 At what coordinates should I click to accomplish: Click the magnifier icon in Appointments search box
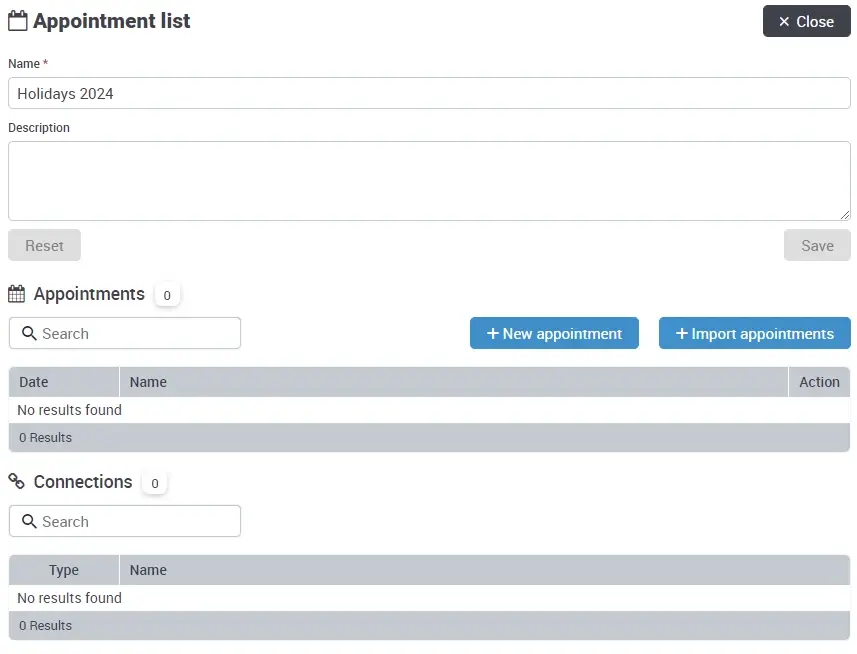pos(29,333)
